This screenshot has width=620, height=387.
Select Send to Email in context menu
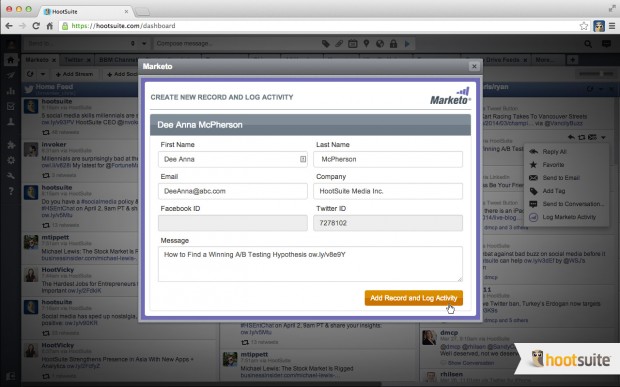[566, 177]
